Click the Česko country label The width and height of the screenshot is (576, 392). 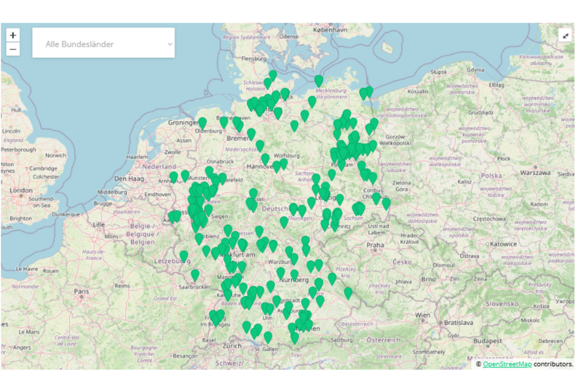coord(402,262)
